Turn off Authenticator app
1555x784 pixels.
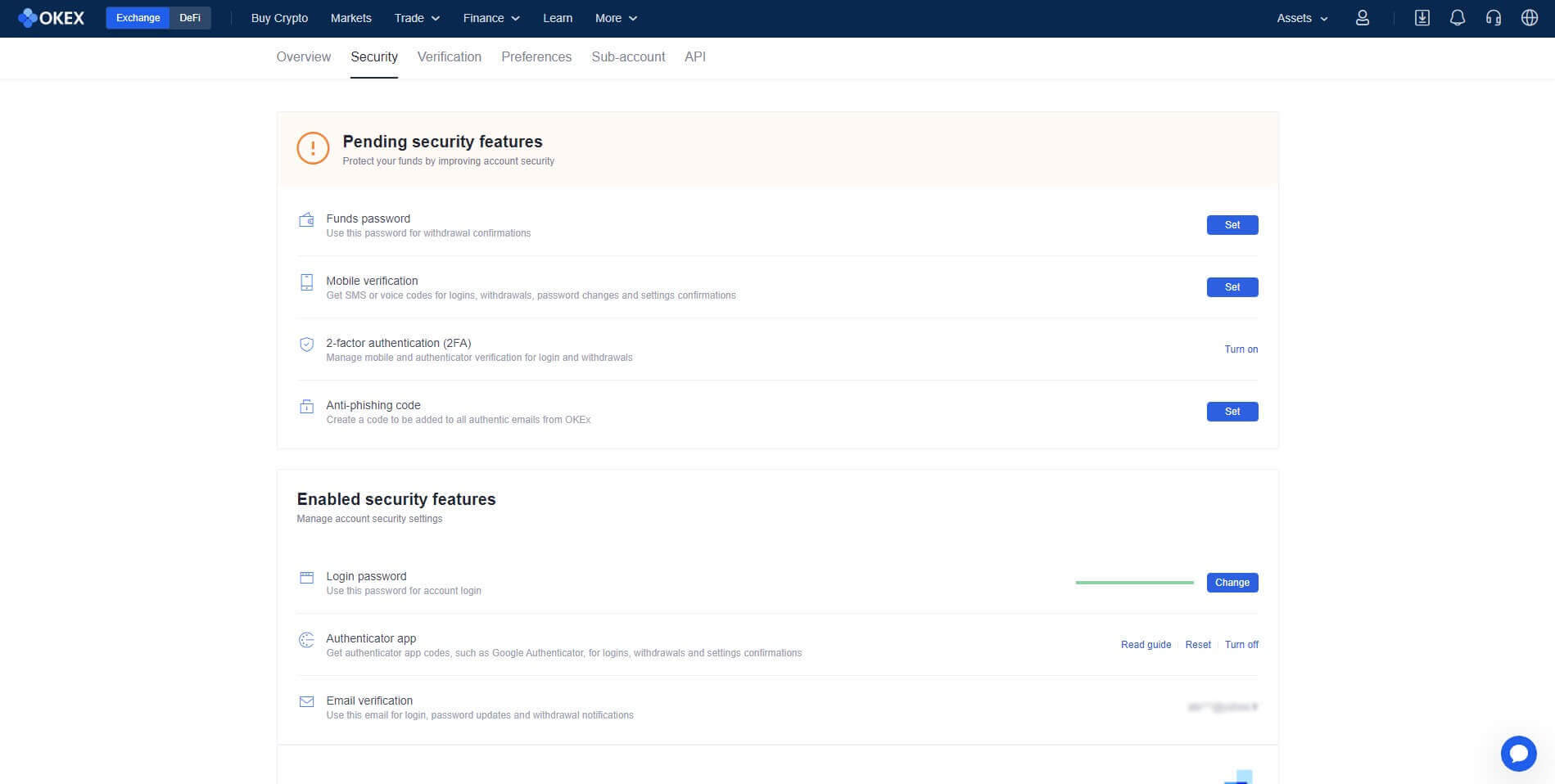pyautogui.click(x=1241, y=645)
